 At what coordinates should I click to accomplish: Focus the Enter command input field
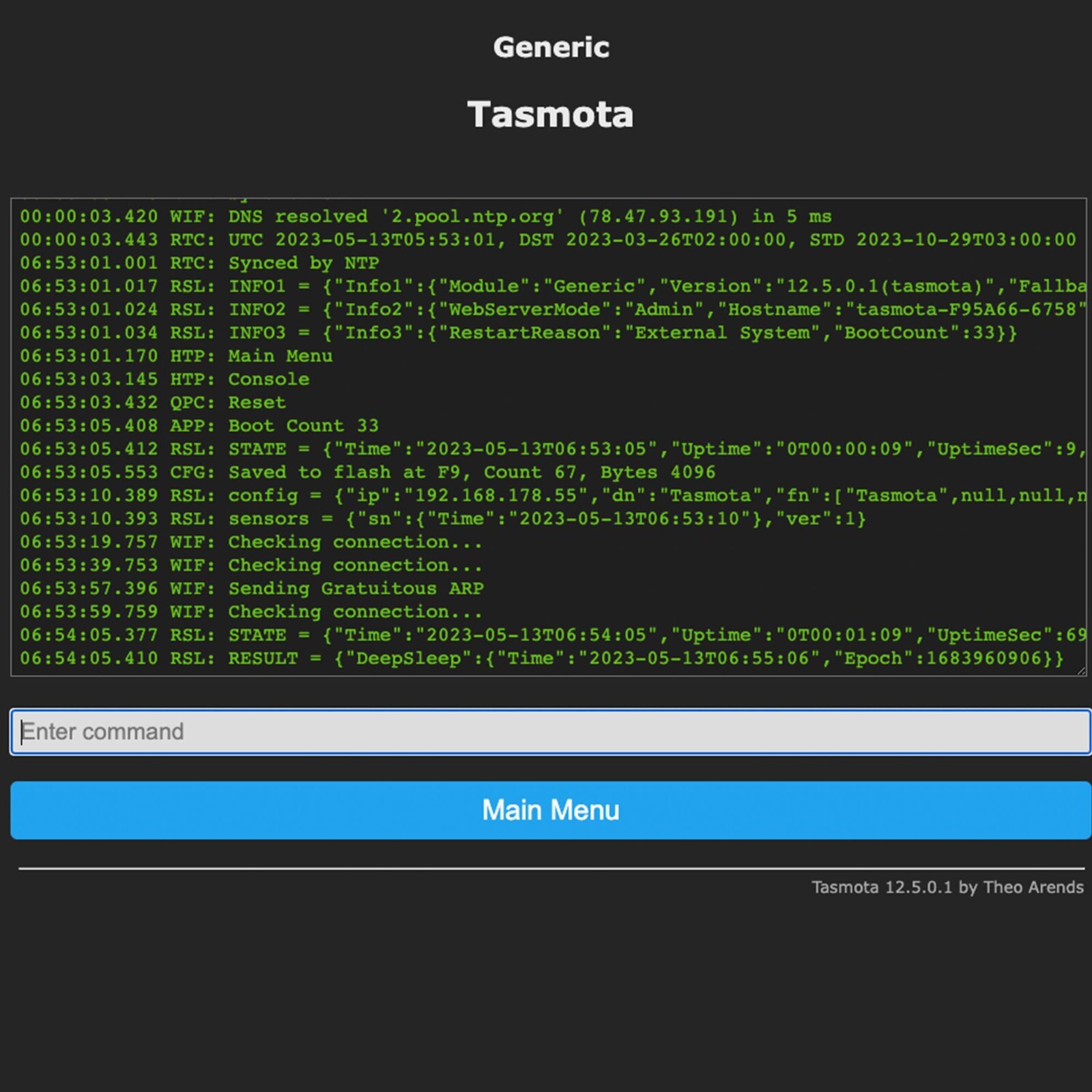click(551, 732)
